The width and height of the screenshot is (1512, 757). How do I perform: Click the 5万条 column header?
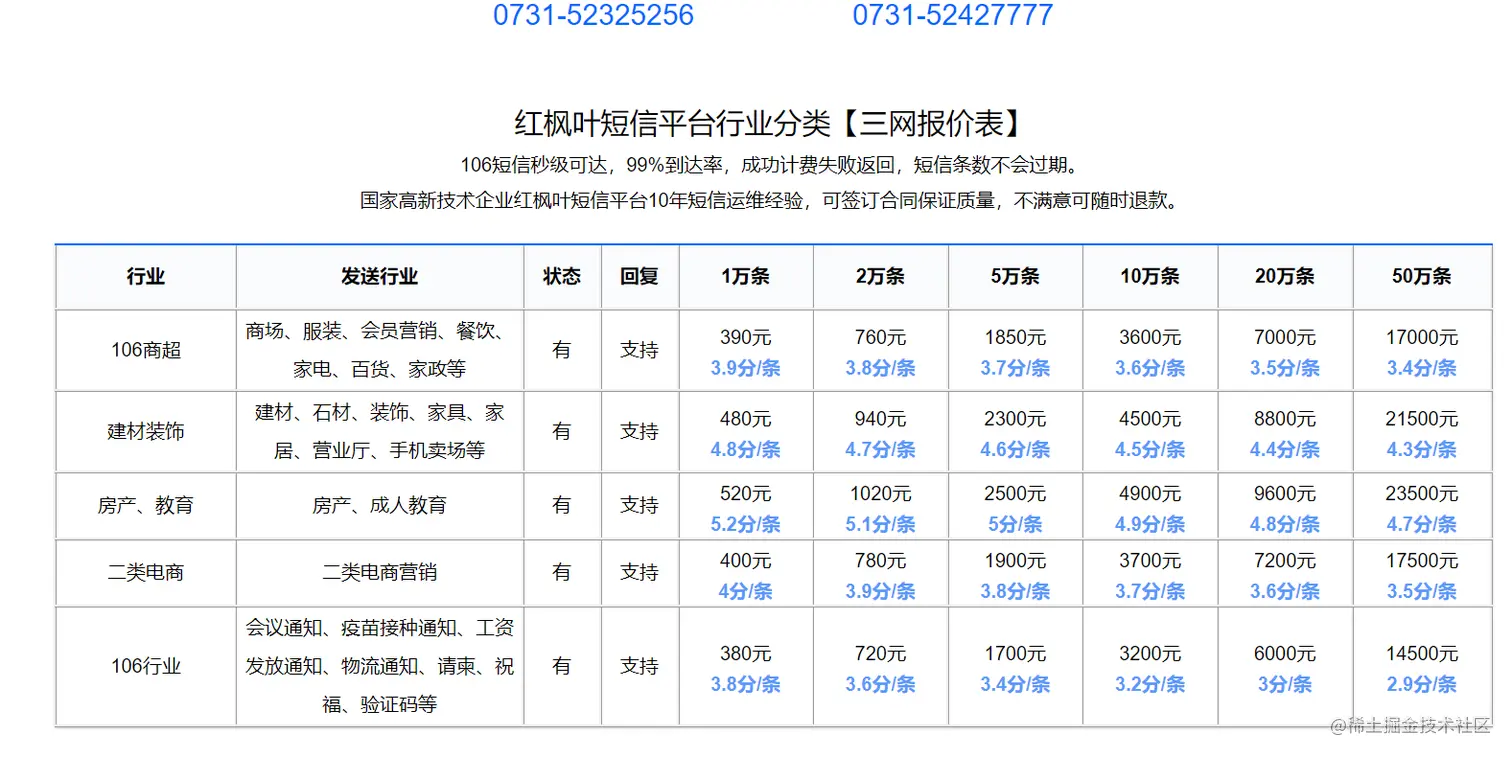tap(1015, 277)
